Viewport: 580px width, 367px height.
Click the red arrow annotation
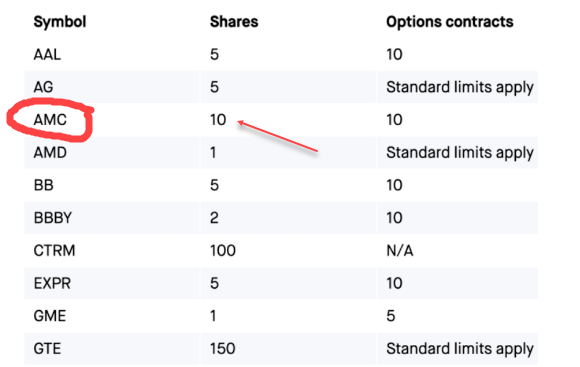point(277,136)
